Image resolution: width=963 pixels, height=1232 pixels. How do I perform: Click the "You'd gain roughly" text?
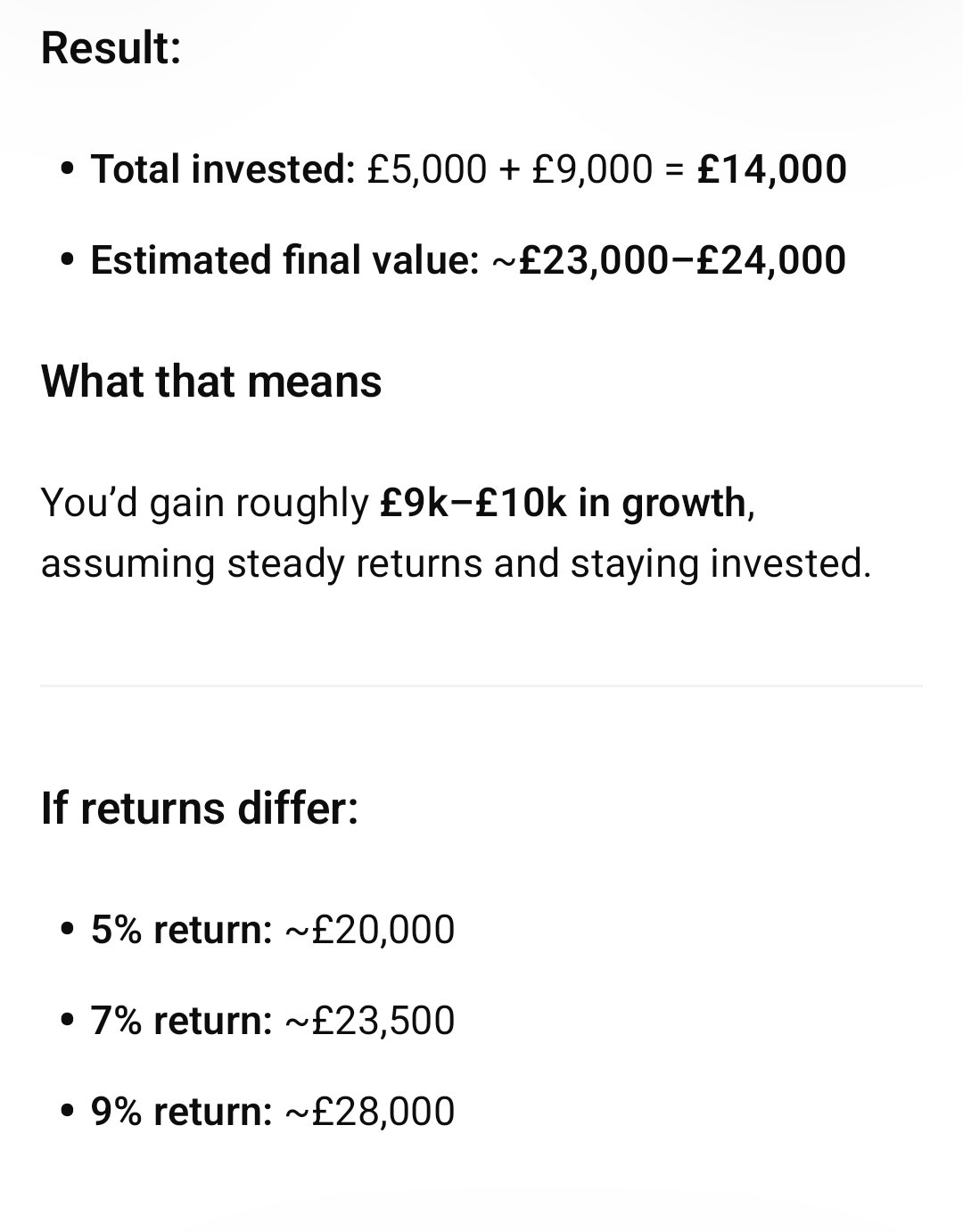(204, 503)
